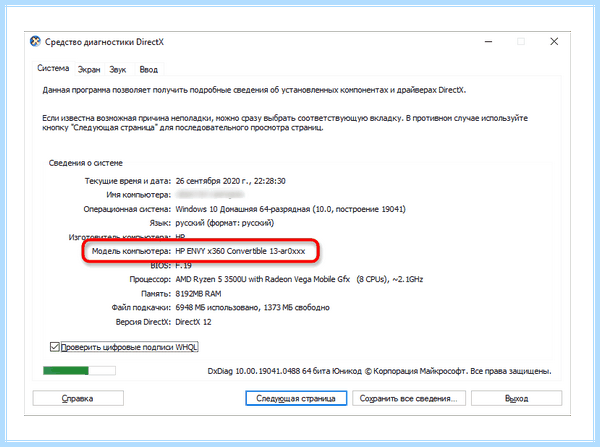Click the window title Средство диагностики DirectX
Screen dimensions: 600x447
[x=104, y=42]
